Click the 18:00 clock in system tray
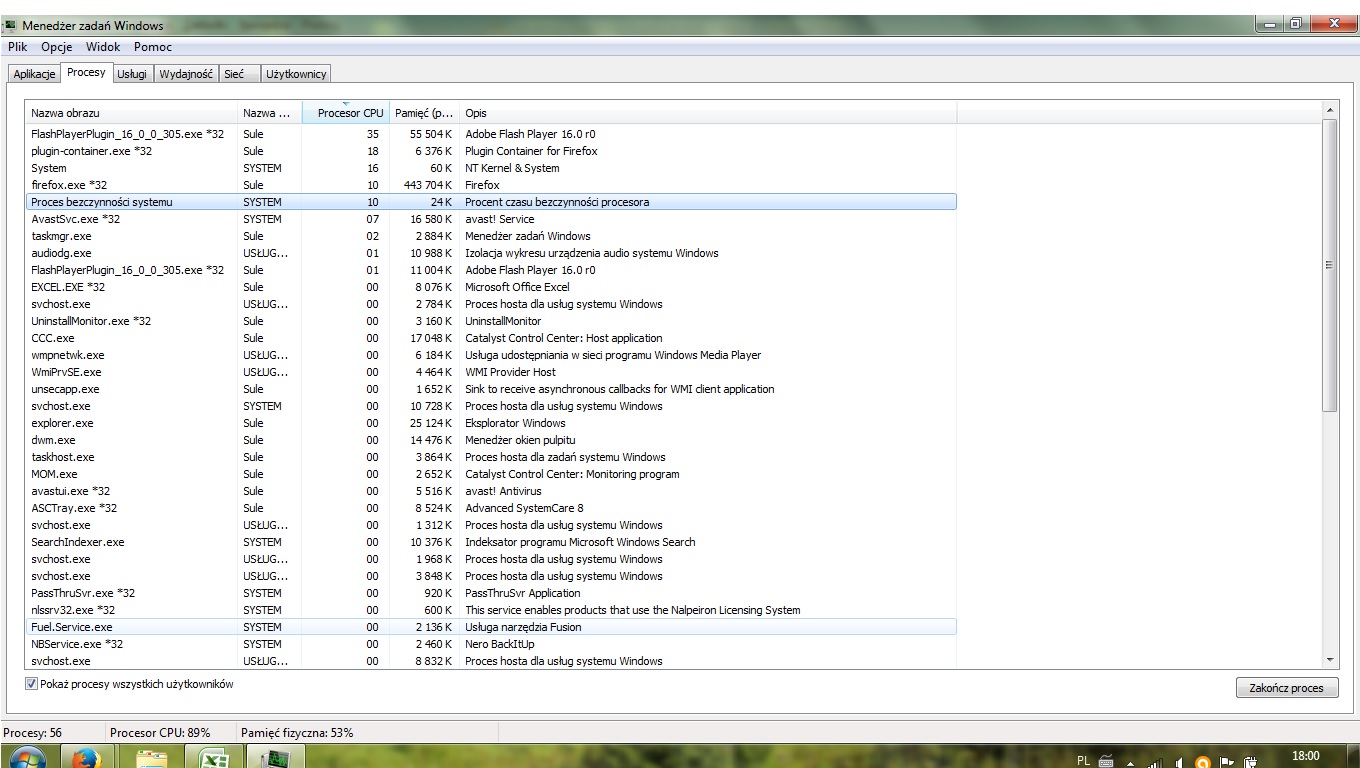Image resolution: width=1360 pixels, height=768 pixels. pyautogui.click(x=1306, y=756)
